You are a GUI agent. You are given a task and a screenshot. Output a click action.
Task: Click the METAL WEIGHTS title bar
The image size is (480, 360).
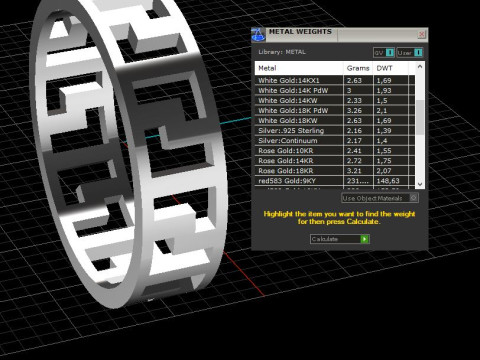pos(340,35)
